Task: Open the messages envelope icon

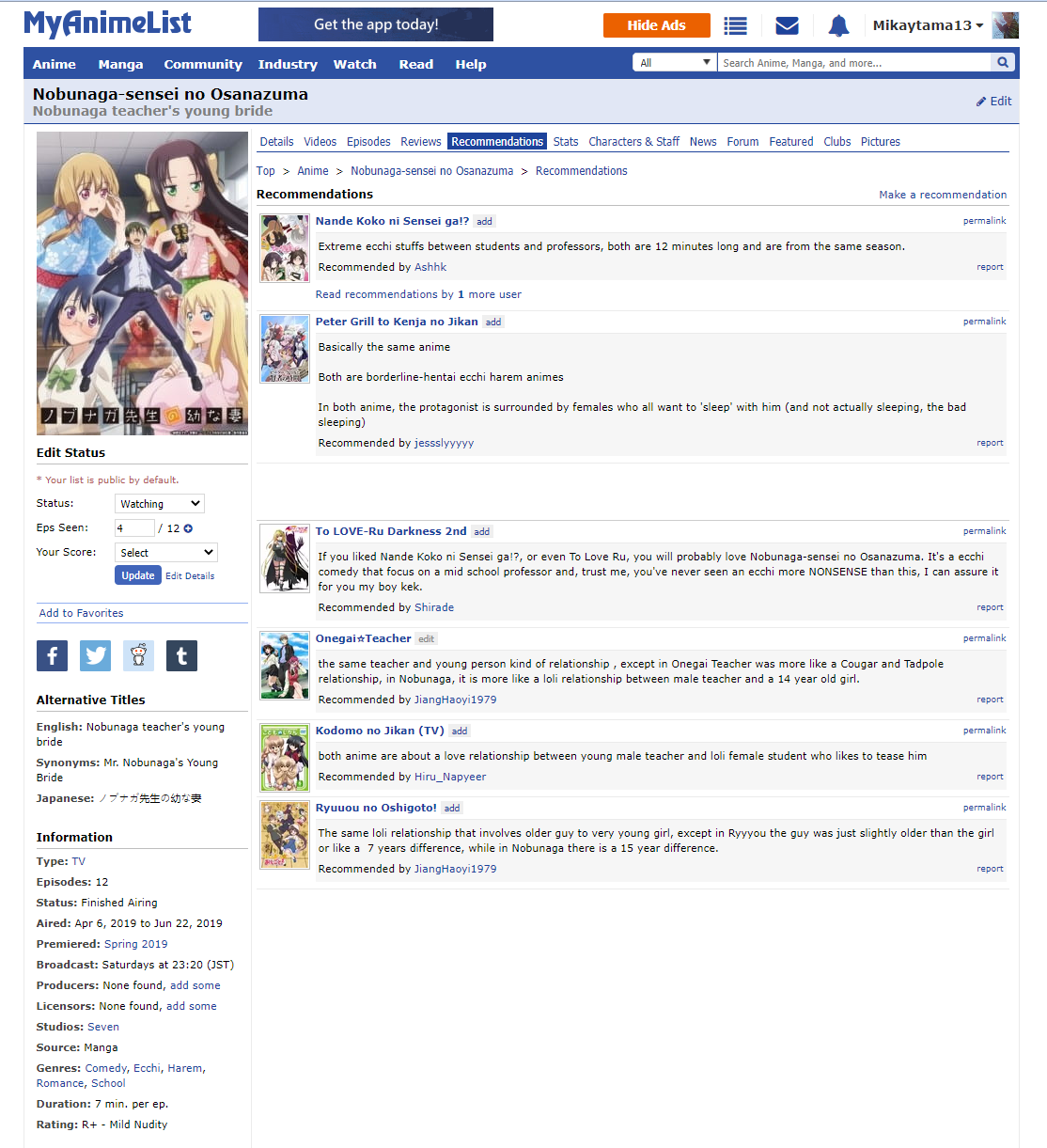Action: click(x=787, y=25)
